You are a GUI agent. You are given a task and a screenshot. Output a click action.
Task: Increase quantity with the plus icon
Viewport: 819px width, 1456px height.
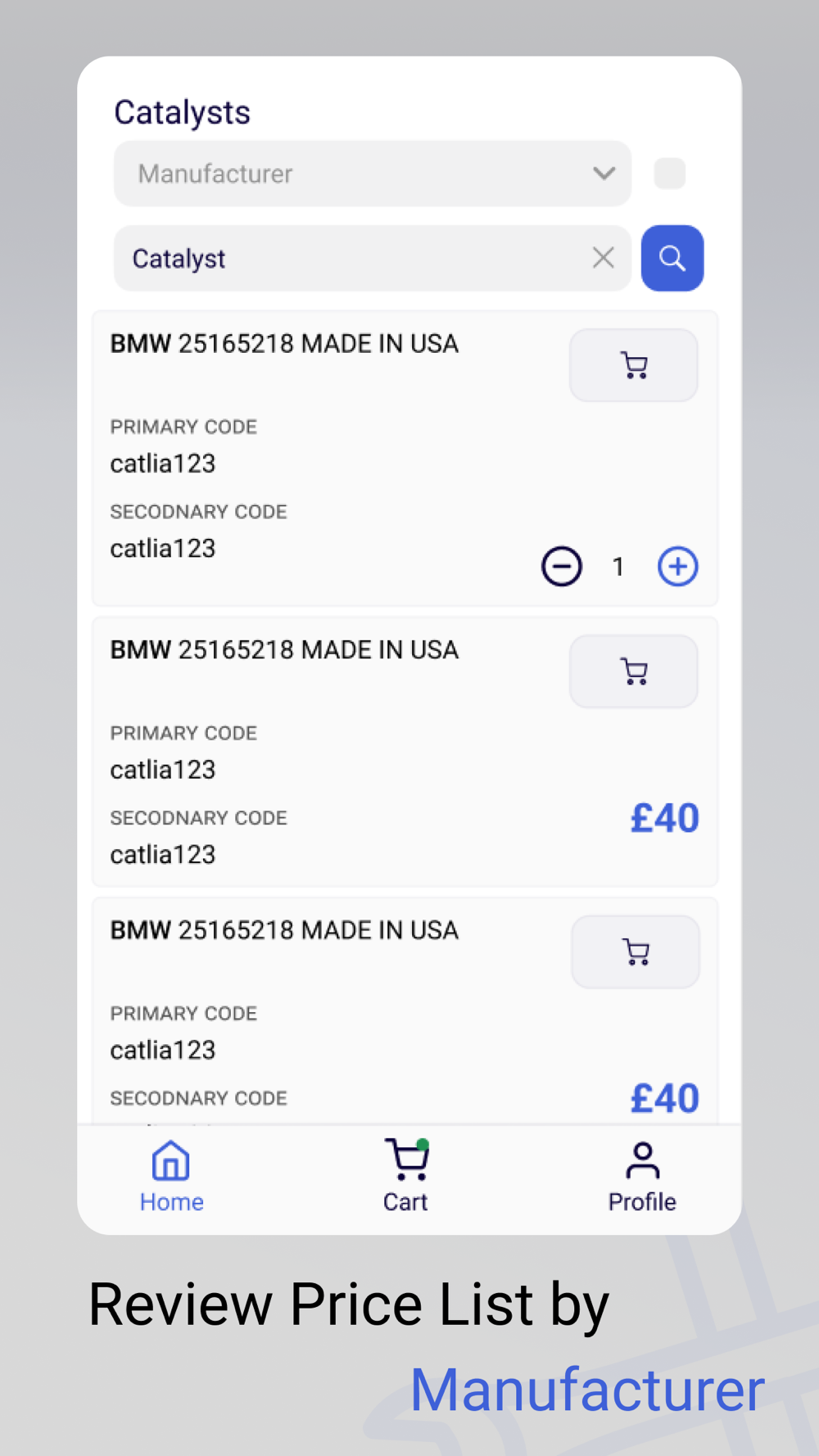point(678,566)
